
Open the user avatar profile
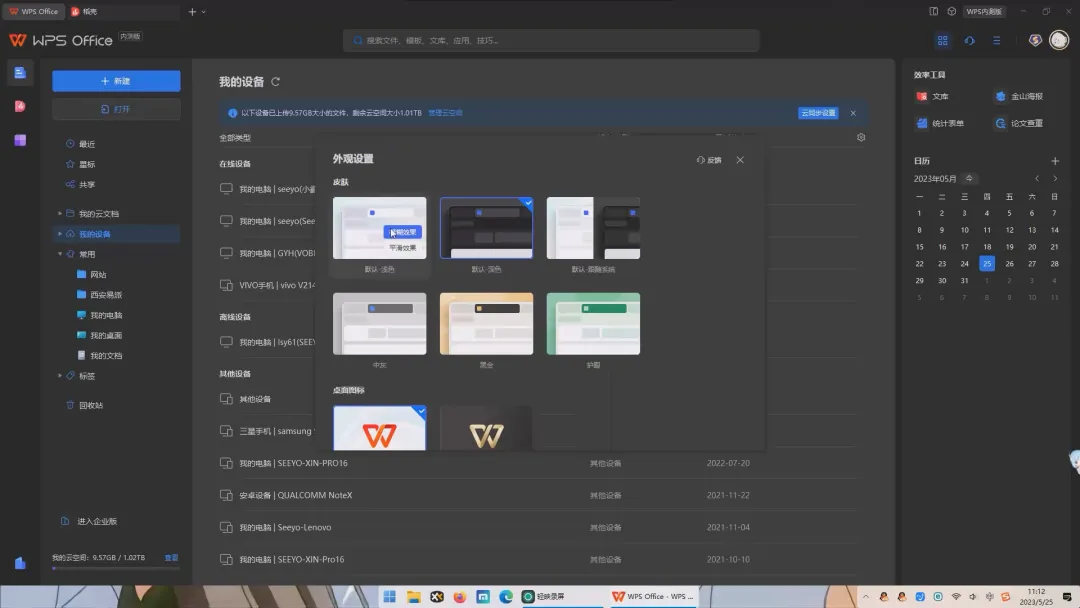1059,40
